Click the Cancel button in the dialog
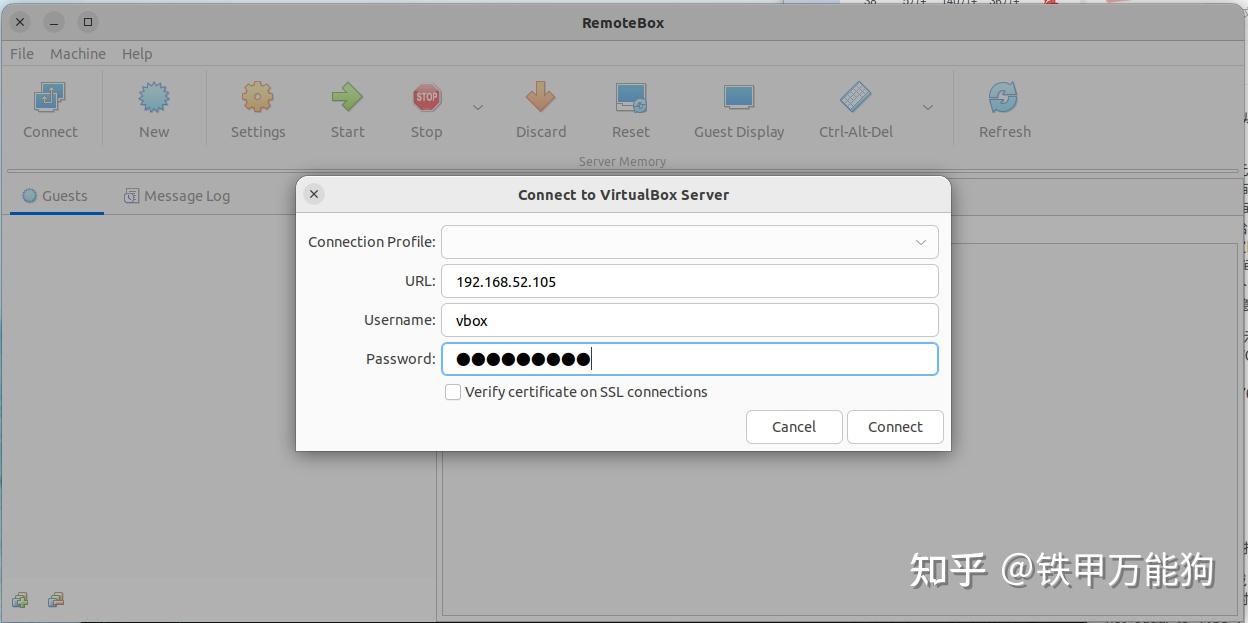Viewport: 1248px width, 623px height. [794, 427]
